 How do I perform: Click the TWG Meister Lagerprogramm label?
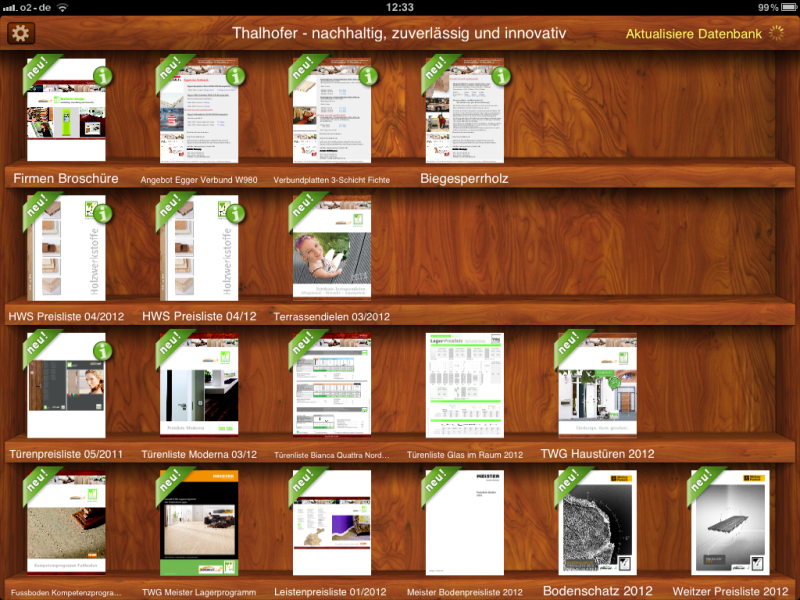point(199,592)
